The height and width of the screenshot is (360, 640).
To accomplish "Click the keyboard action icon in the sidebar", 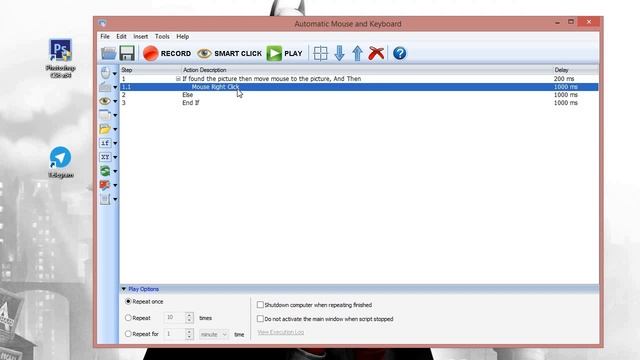I will (x=105, y=87).
